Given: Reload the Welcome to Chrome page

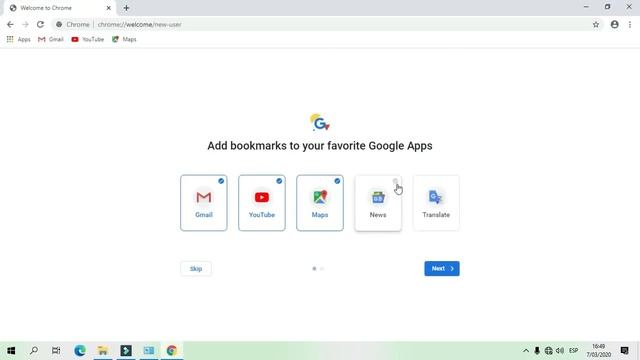Looking at the screenshot, I should pyautogui.click(x=40, y=24).
